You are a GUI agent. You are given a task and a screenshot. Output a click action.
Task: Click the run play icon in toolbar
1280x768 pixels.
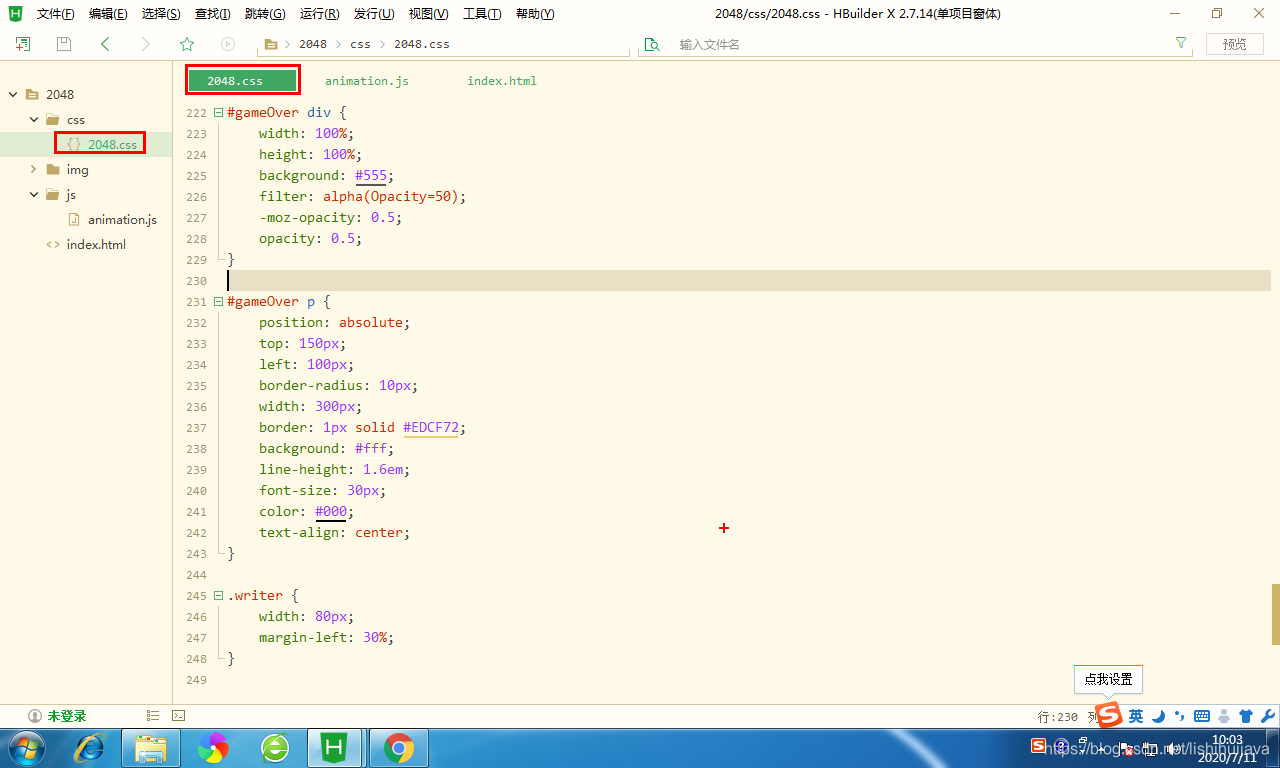point(228,44)
